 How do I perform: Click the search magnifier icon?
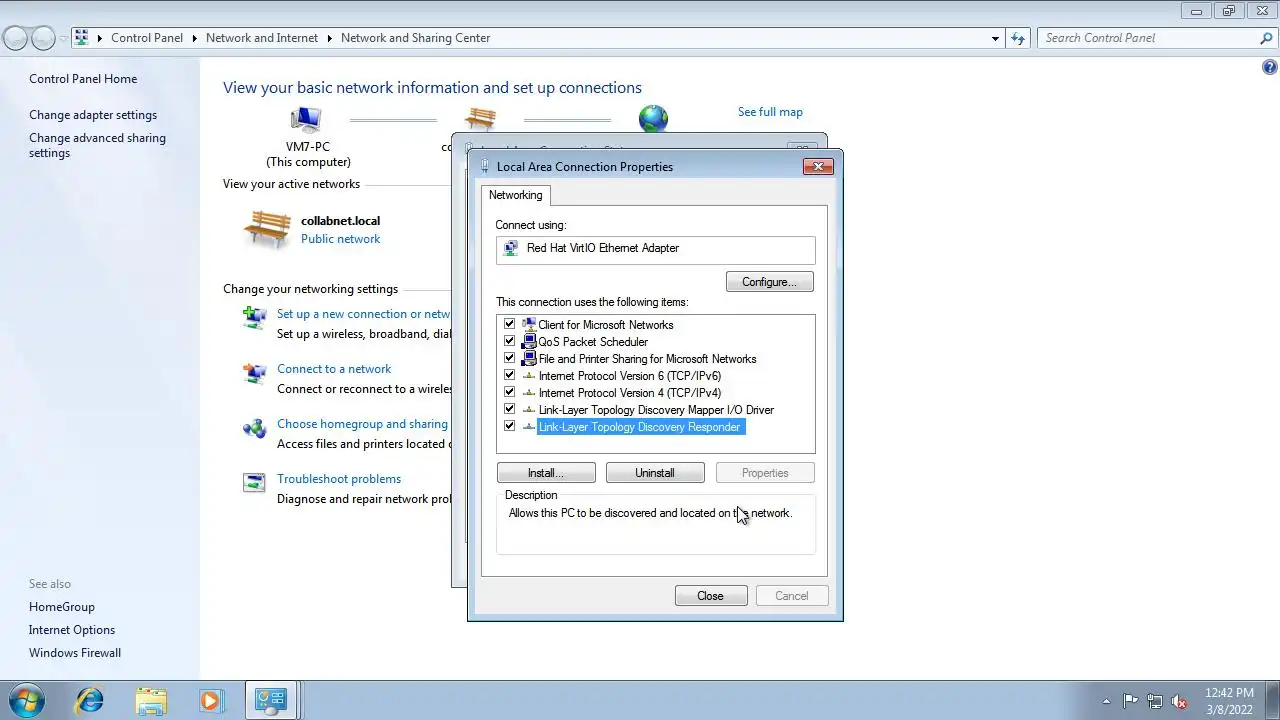[1266, 38]
